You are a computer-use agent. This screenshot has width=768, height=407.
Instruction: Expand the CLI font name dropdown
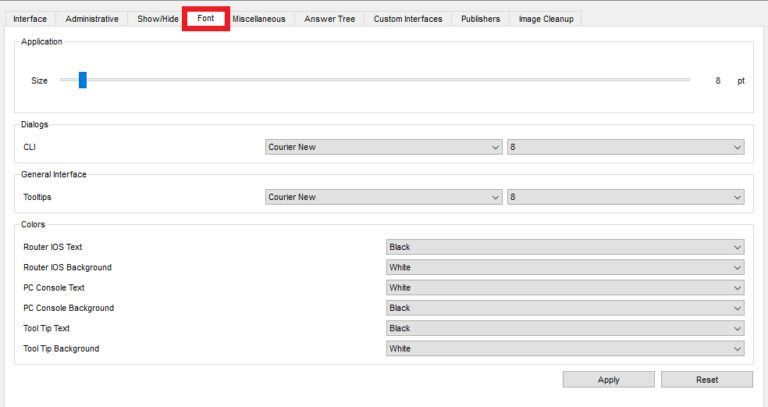coord(383,147)
